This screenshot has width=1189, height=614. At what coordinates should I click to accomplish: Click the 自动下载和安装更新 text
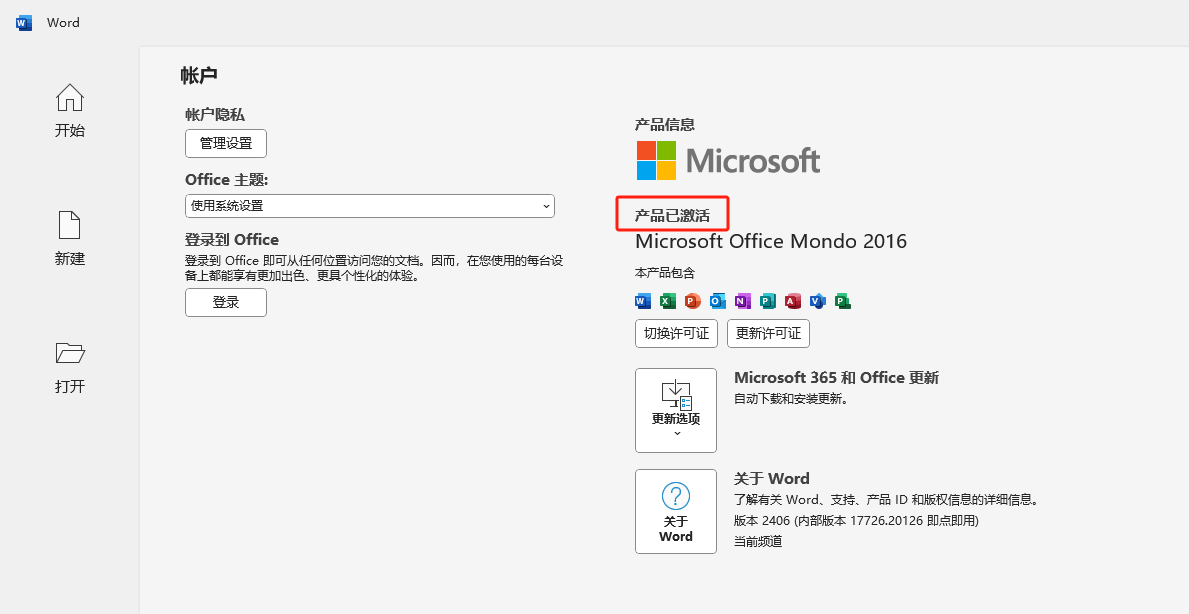tap(791, 399)
